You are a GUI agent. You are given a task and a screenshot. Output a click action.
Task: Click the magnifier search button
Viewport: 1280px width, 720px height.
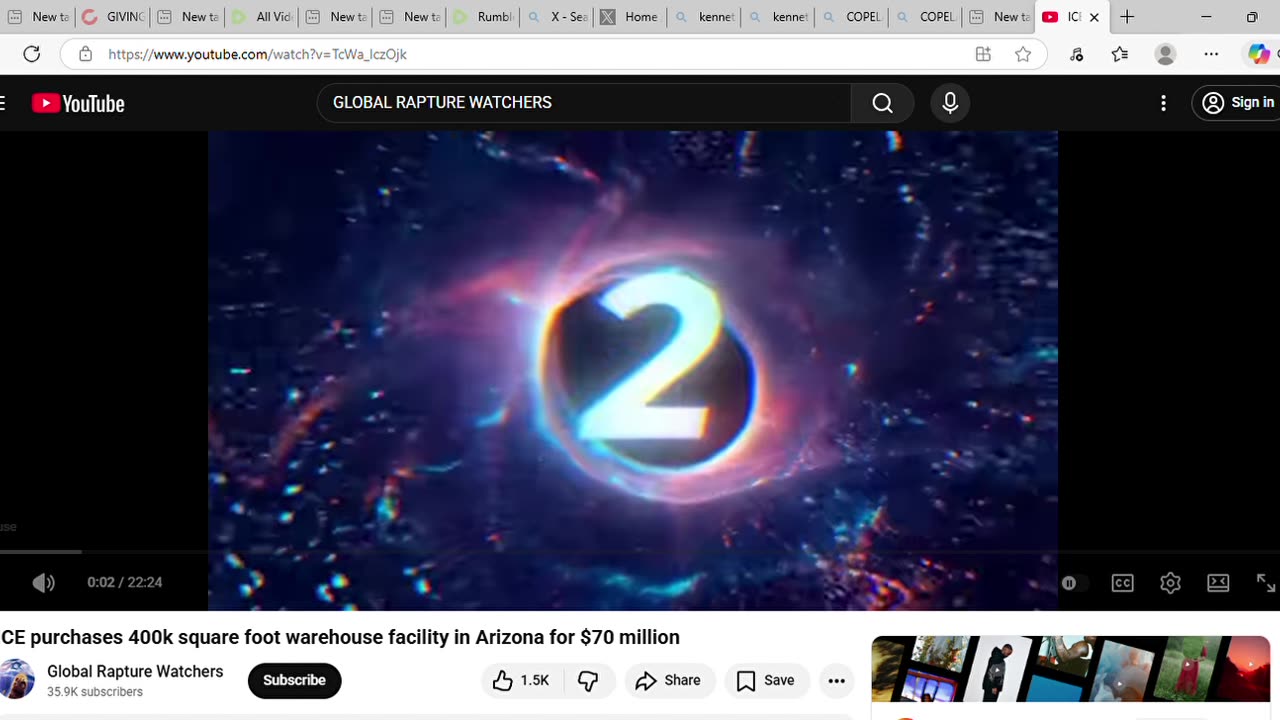(882, 103)
